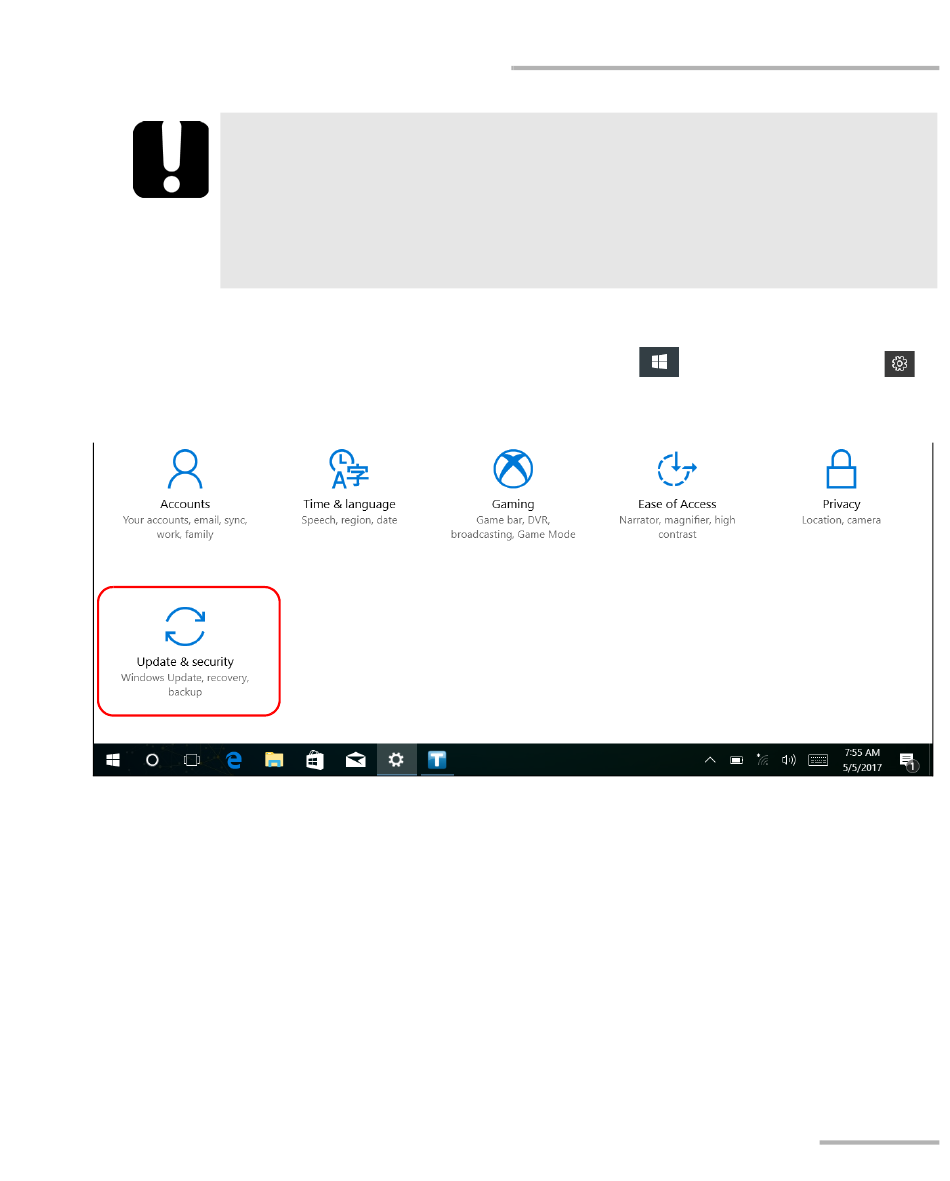
Task: Open File Explorer from the taskbar
Action: point(274,760)
